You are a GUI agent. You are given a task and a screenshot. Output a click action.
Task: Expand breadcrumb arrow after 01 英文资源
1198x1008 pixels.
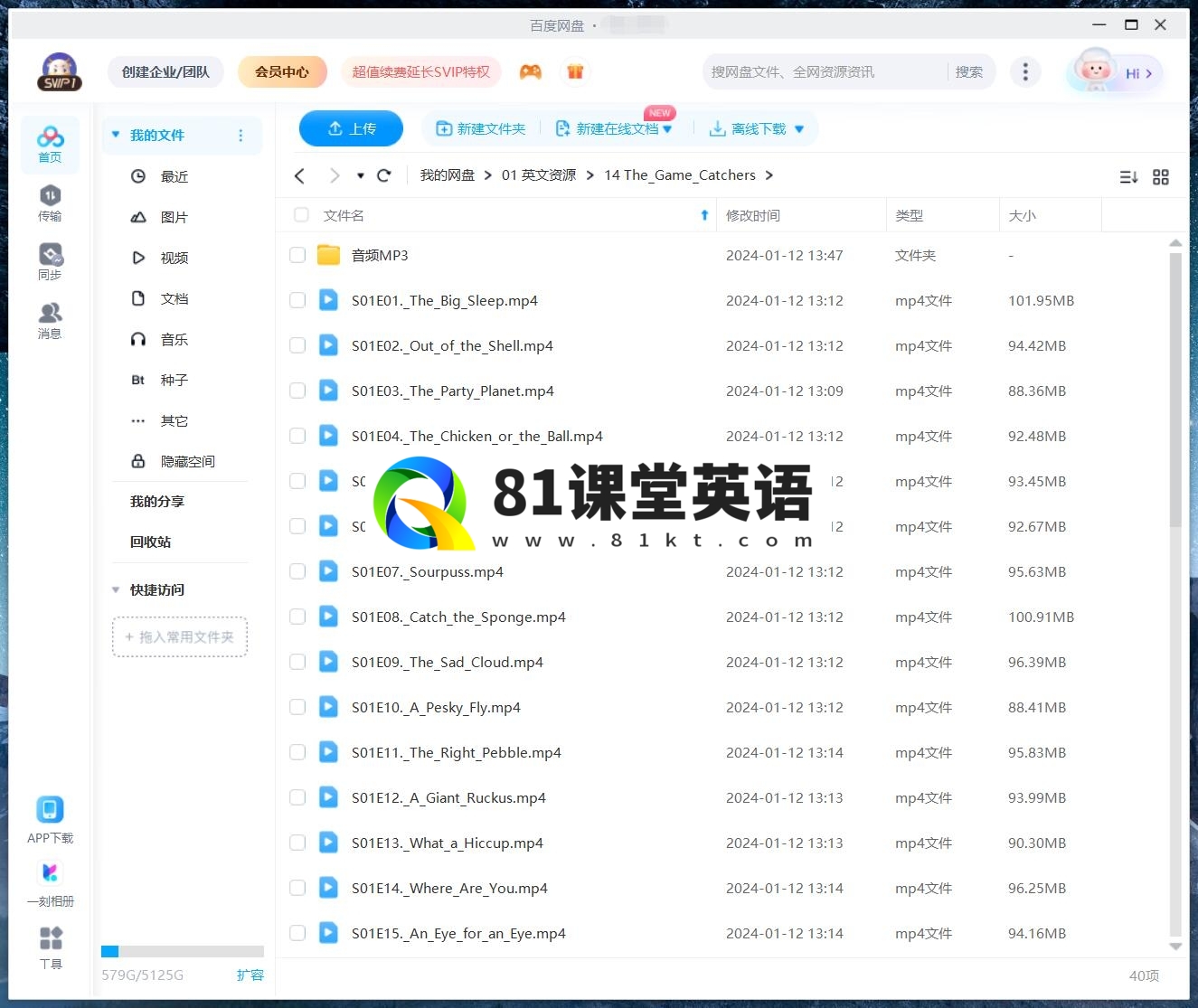[590, 175]
